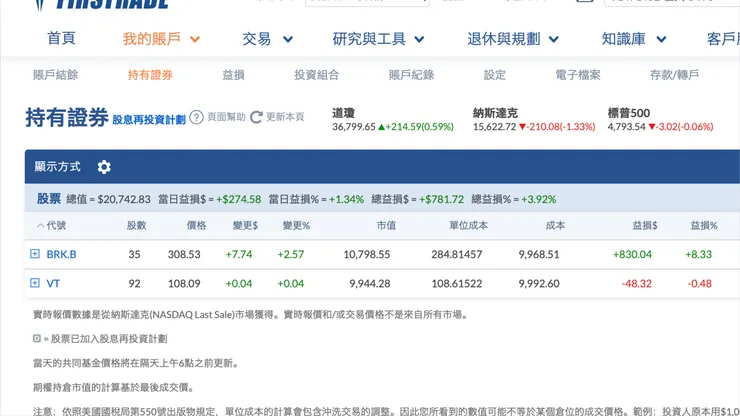
Task: Click the 股票 section heading
Action: click(x=49, y=199)
